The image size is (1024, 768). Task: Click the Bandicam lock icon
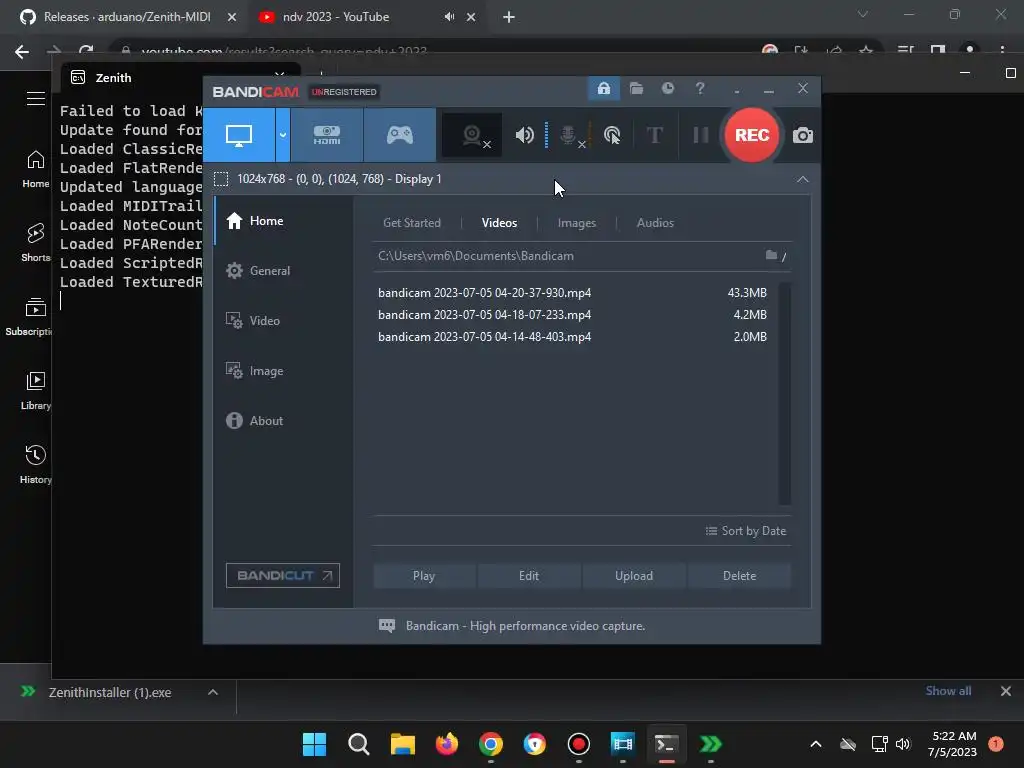(x=603, y=88)
